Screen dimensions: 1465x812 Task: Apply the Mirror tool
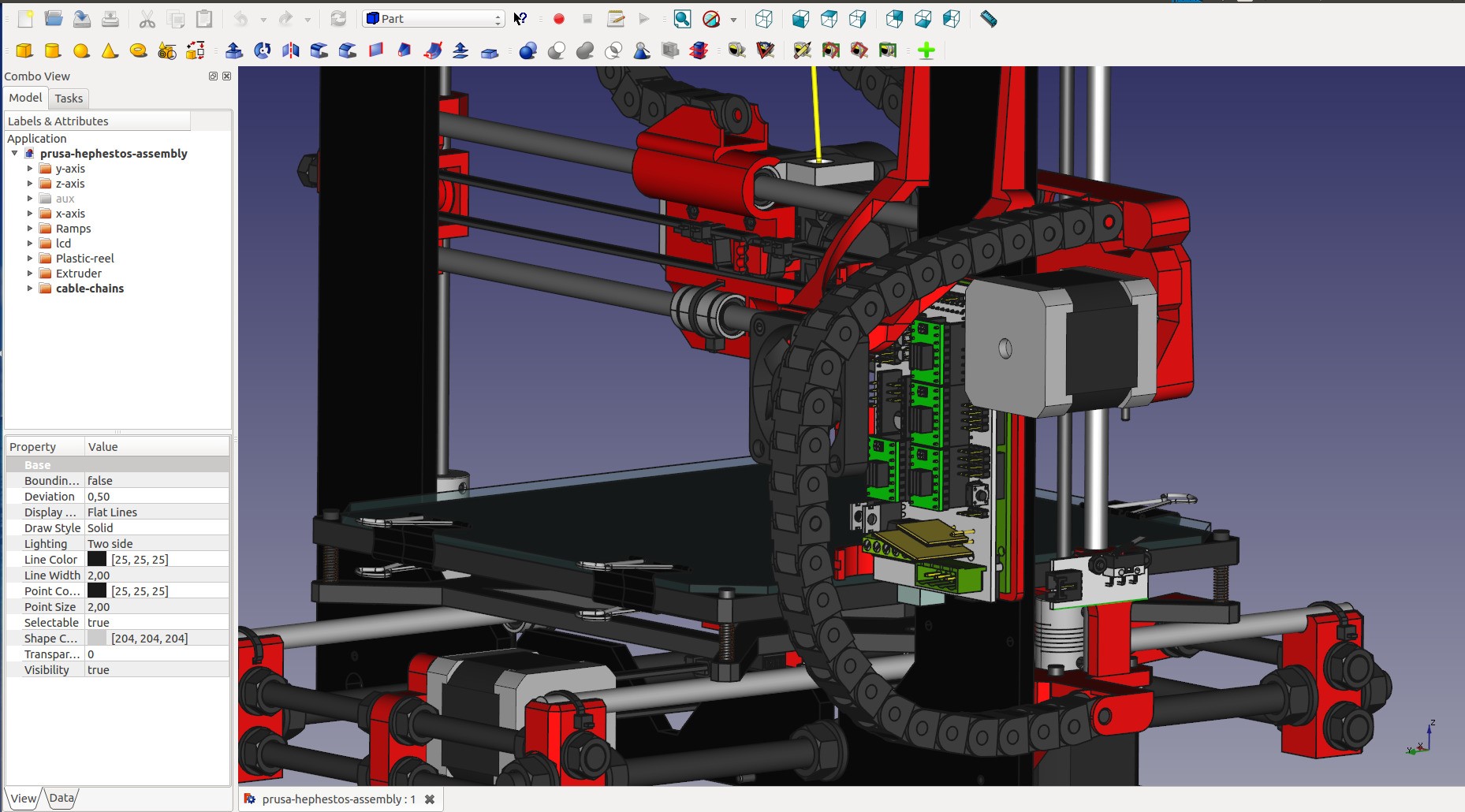(x=290, y=50)
